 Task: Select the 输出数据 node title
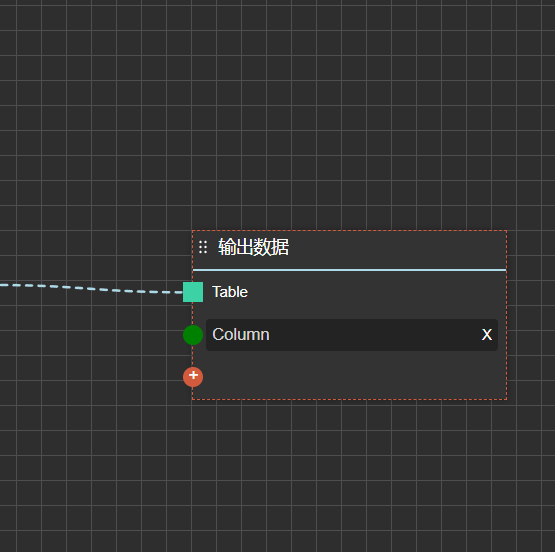pyautogui.click(x=253, y=247)
